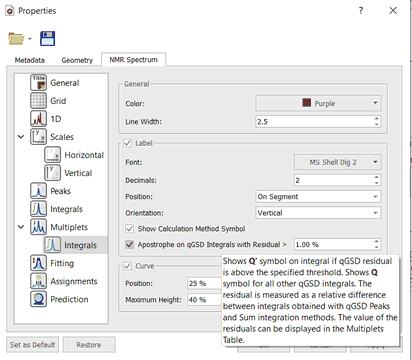Image resolution: width=412 pixels, height=360 pixels.
Task: Select the General title icon
Action: 39,83
